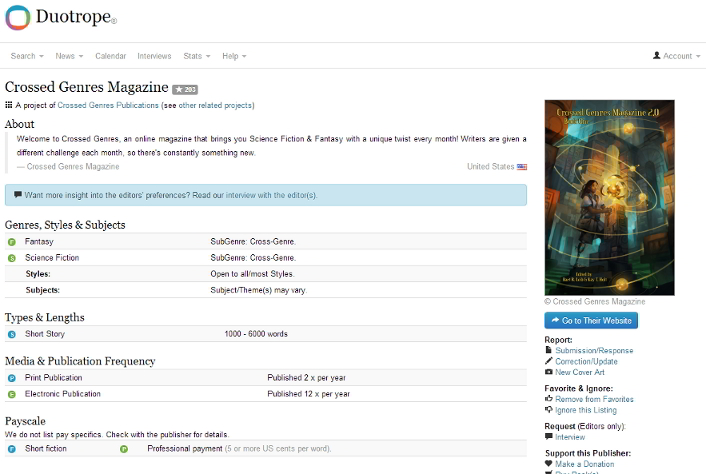This screenshot has height=474, width=706.
Task: Click the green Electronic Publication icon
Action: (x=12, y=394)
